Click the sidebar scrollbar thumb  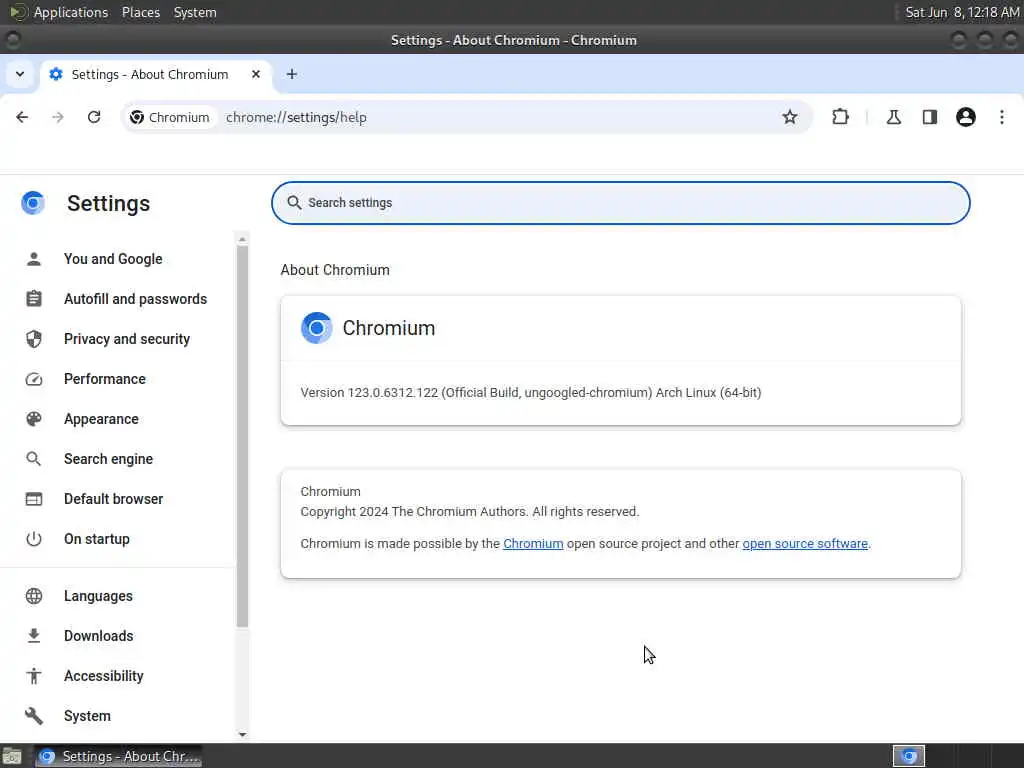(x=242, y=436)
